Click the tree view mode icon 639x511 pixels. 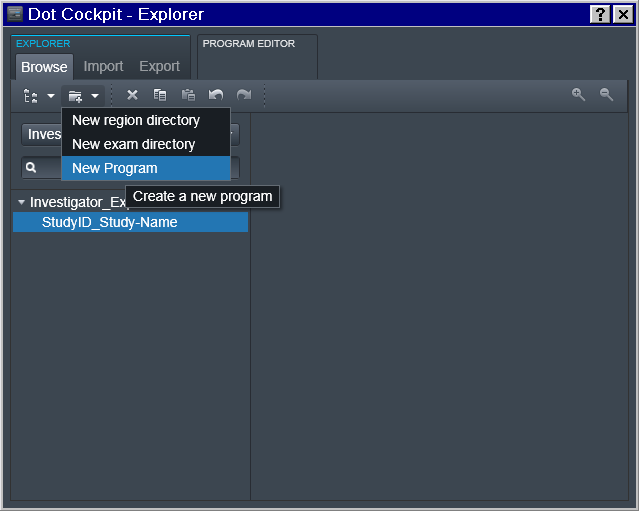coord(31,96)
